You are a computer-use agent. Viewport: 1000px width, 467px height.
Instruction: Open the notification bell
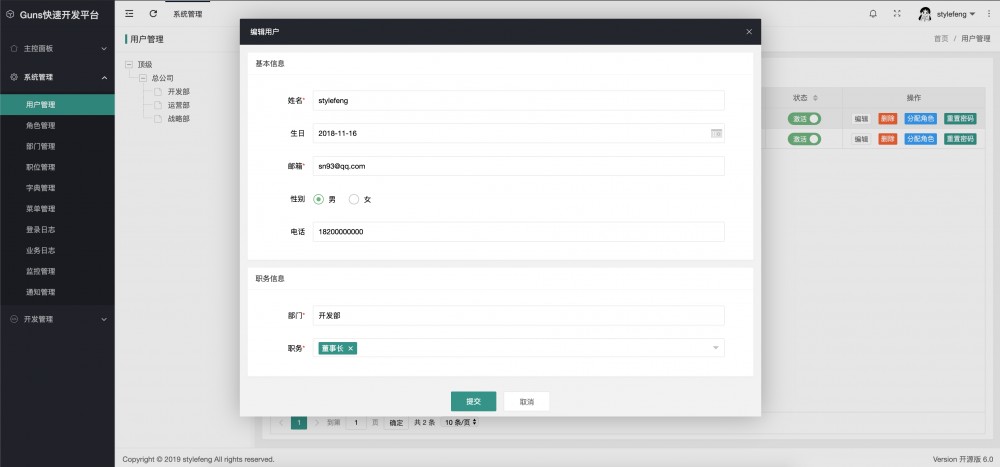click(873, 13)
